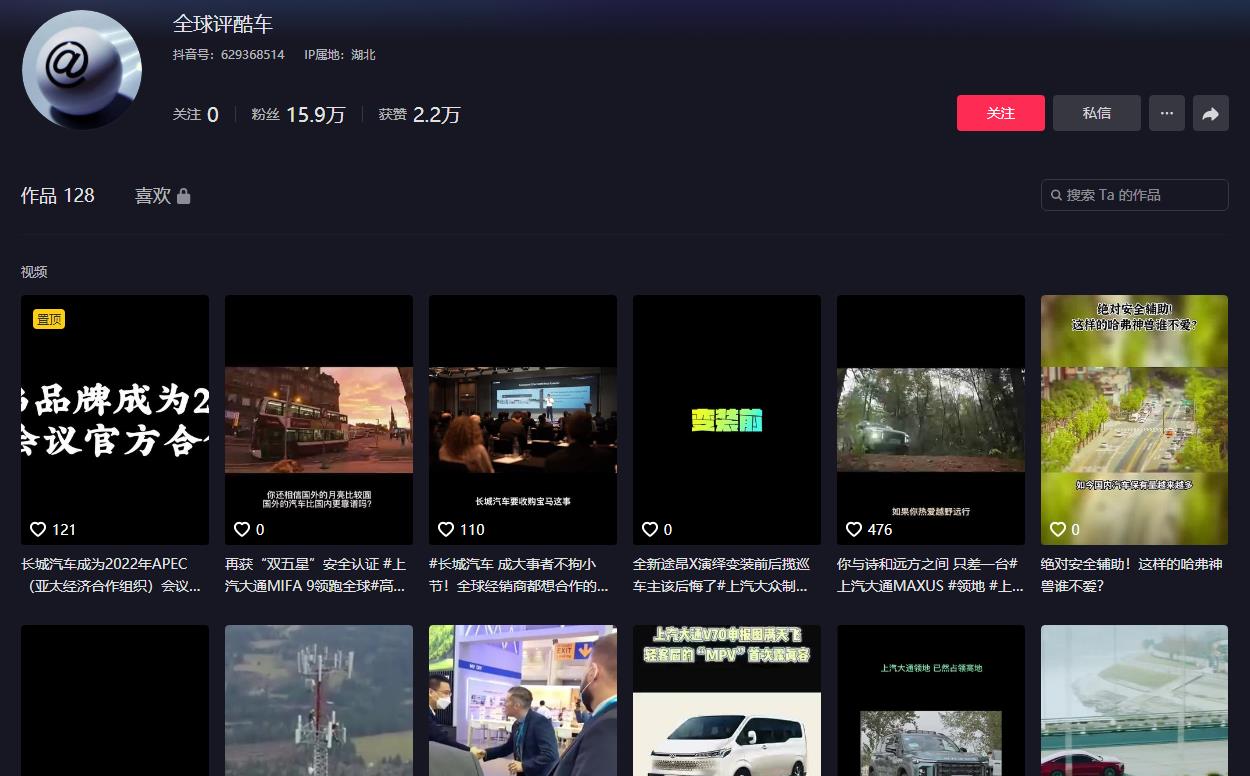Open the 上汽大通V70 white van video
Image resolution: width=1250 pixels, height=776 pixels.
pos(727,700)
